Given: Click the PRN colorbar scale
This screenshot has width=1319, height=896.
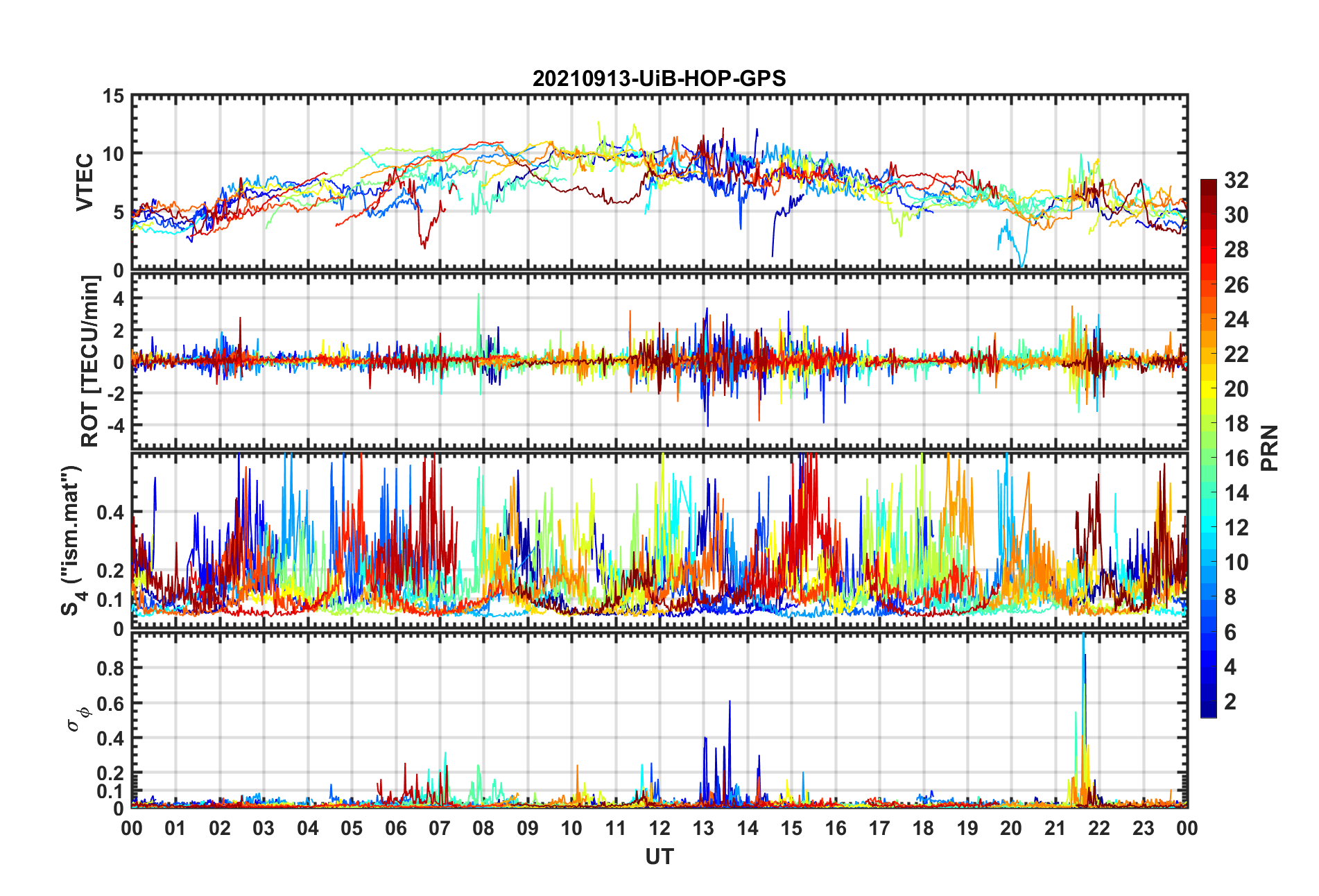Looking at the screenshot, I should pyautogui.click(x=1208, y=448).
